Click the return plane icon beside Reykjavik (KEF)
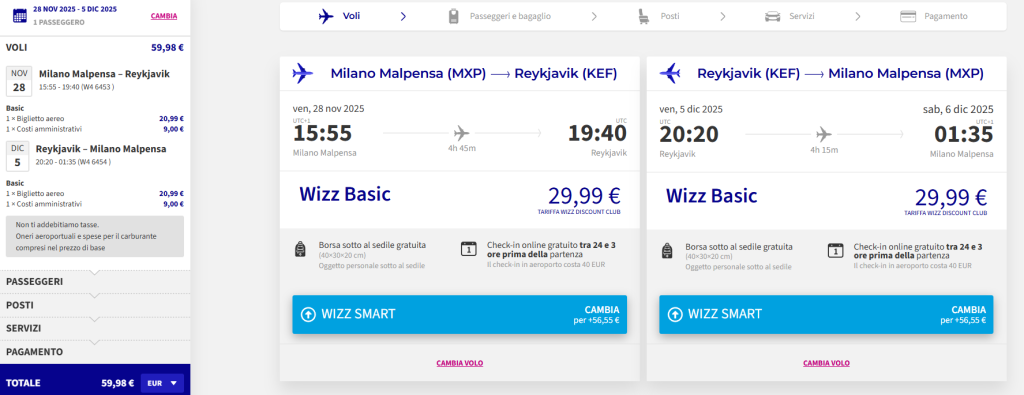Image resolution: width=1024 pixels, height=395 pixels. click(670, 73)
